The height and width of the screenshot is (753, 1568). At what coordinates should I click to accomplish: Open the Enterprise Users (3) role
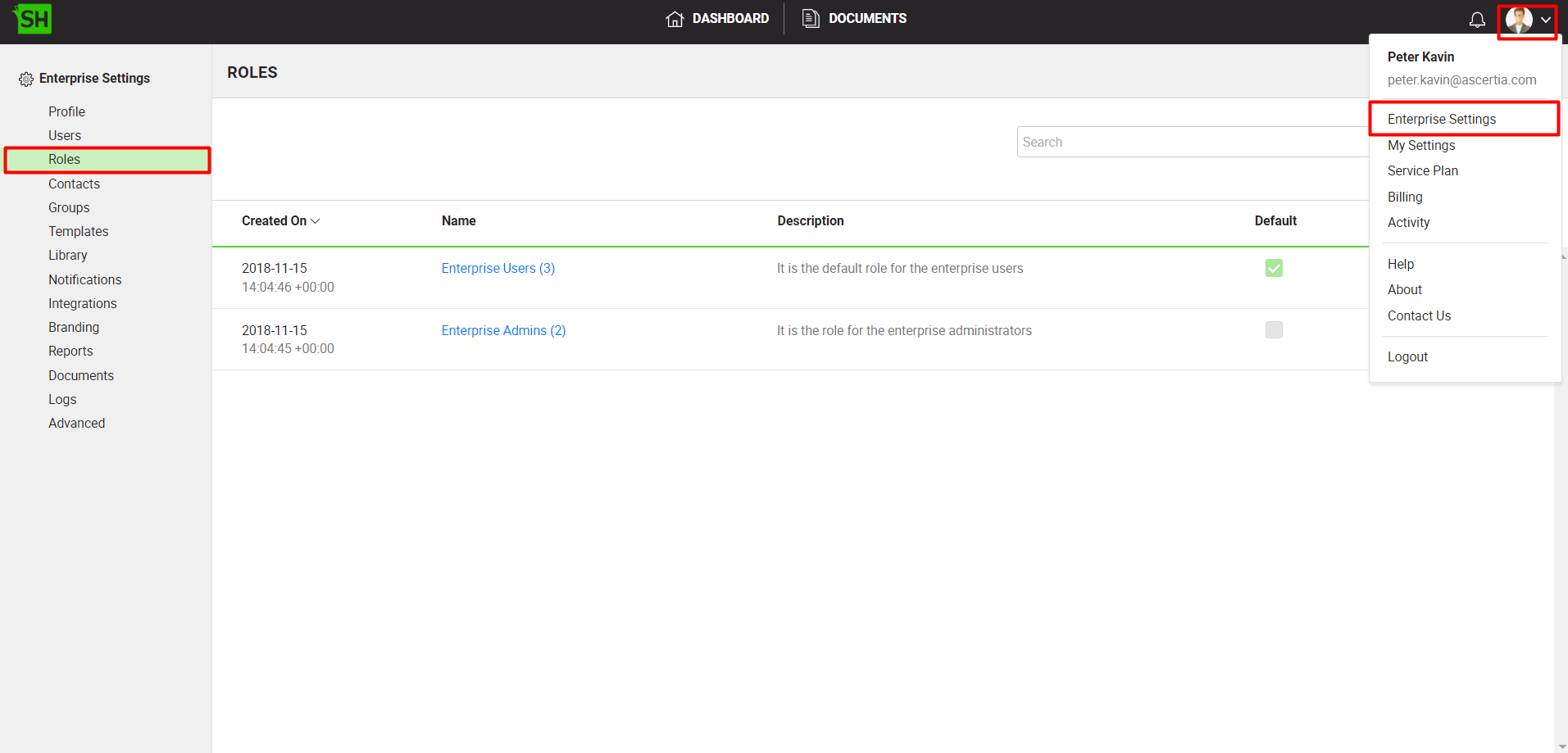tap(498, 269)
